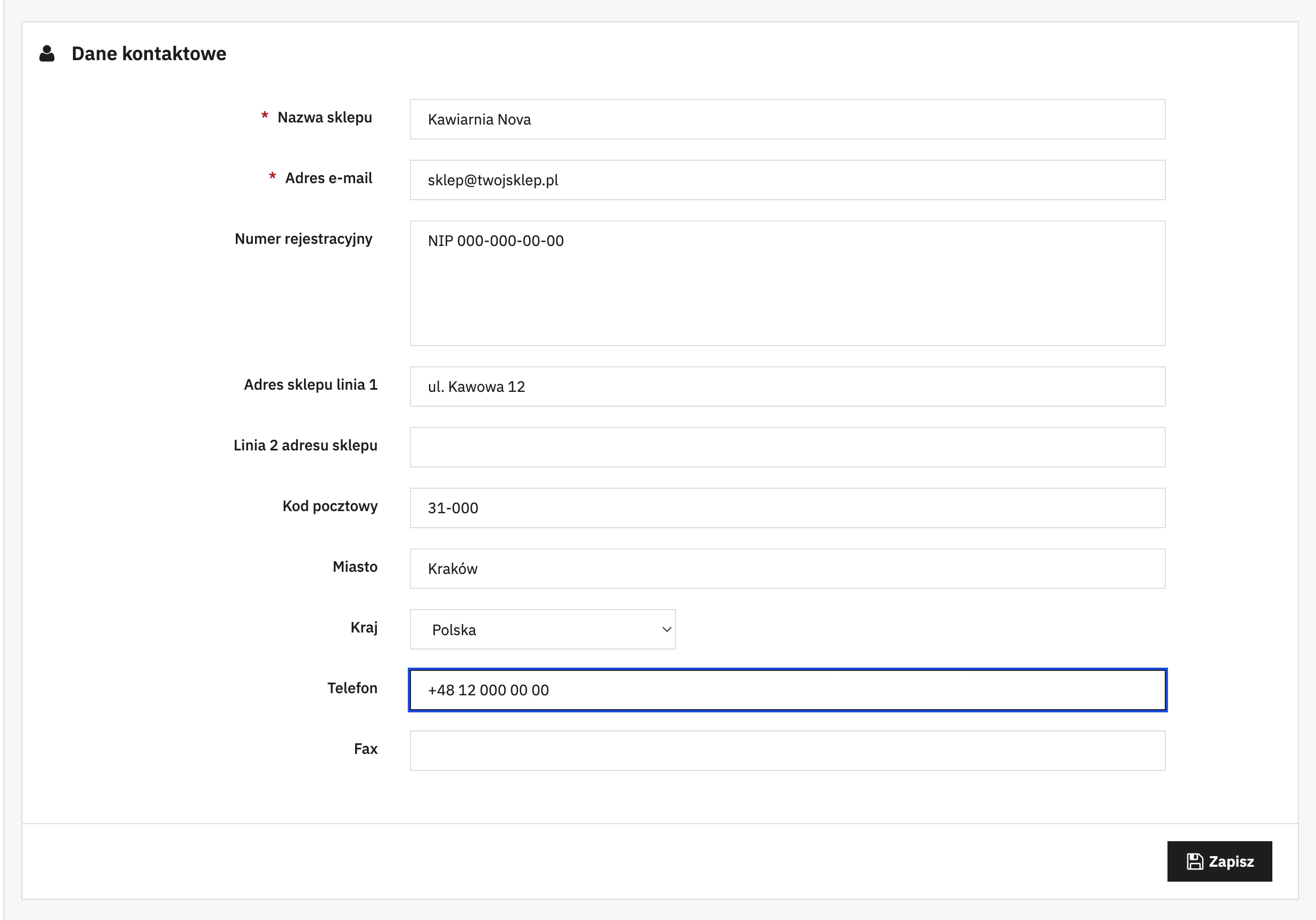
Task: Click the Zapisz save button
Action: click(1219, 861)
